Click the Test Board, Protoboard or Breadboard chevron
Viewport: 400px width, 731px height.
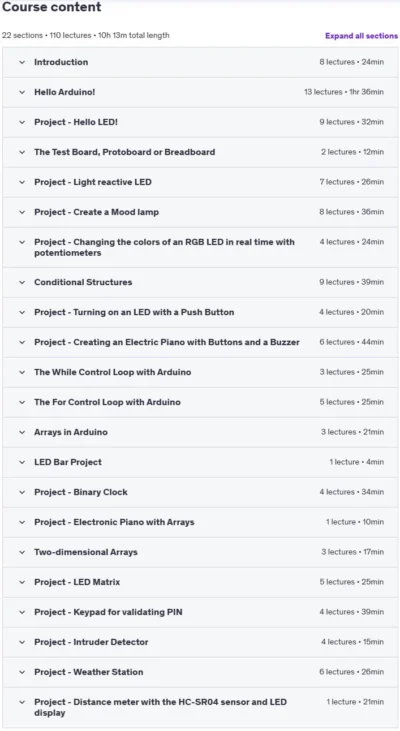point(22,152)
